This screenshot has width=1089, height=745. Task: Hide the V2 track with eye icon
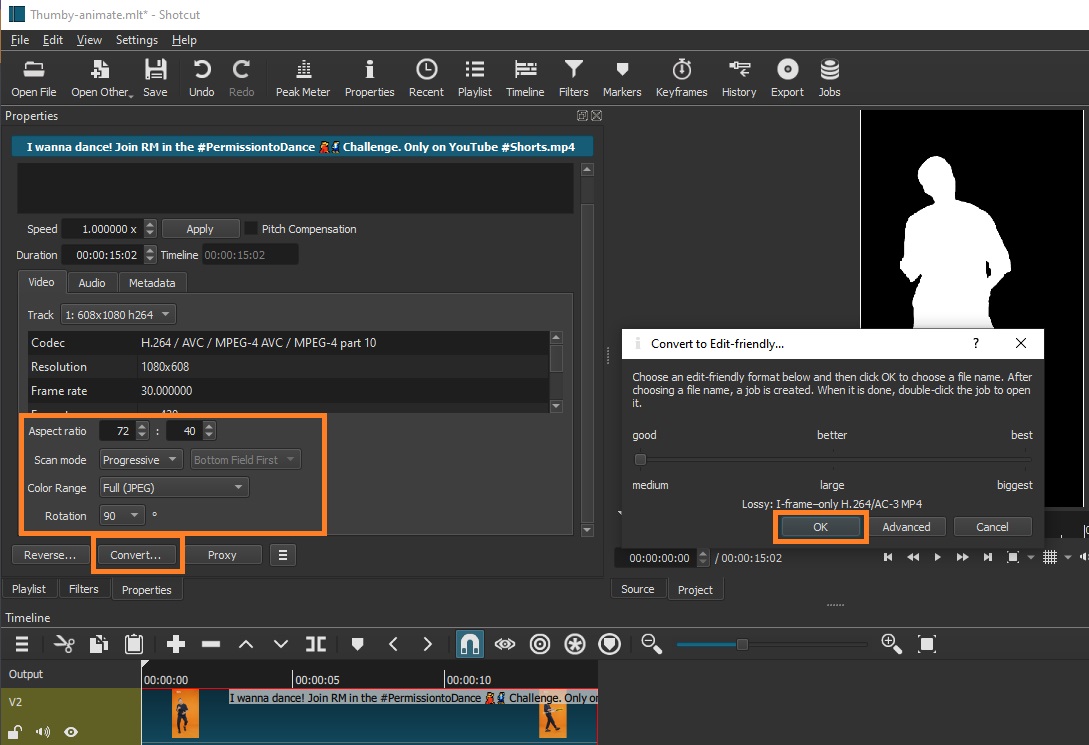(71, 732)
